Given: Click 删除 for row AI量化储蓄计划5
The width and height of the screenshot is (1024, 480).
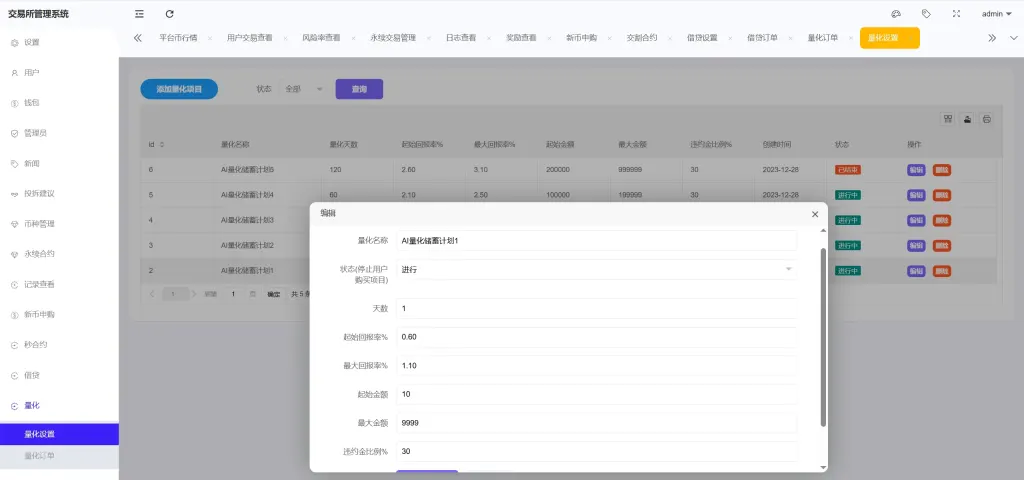Looking at the screenshot, I should click(x=942, y=170).
